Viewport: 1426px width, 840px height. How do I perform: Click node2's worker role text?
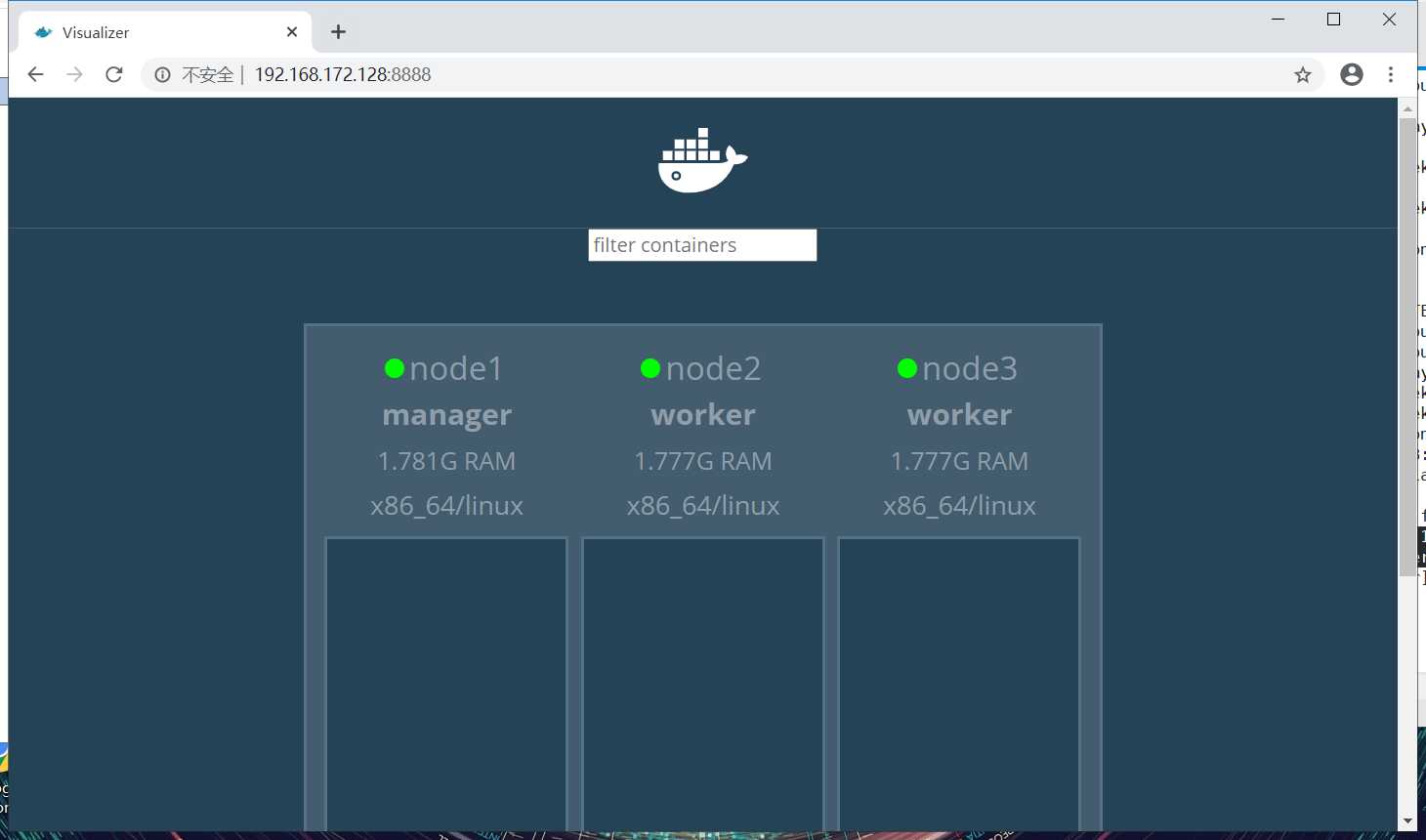[x=703, y=415]
